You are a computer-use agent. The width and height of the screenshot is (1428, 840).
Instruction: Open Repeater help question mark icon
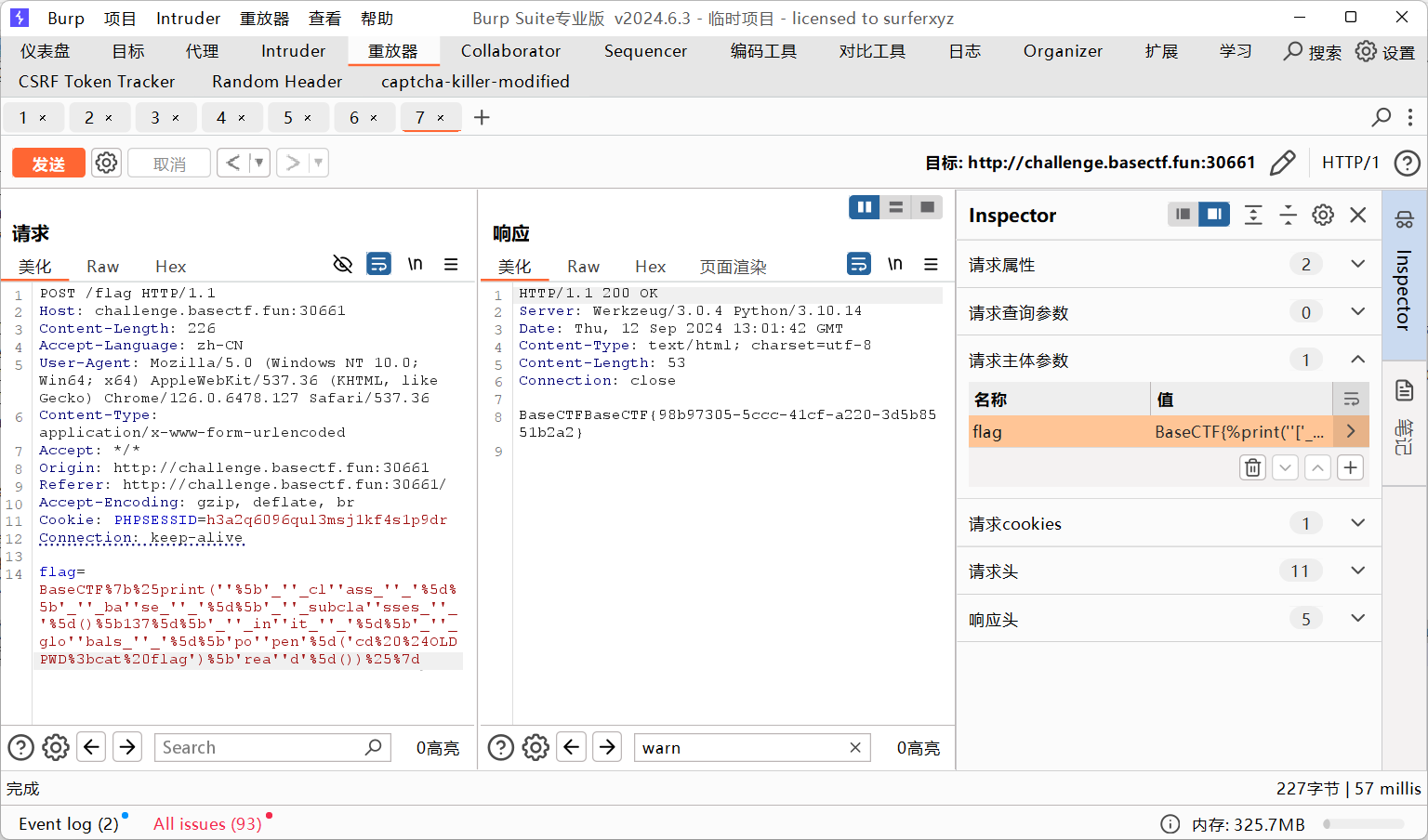pyautogui.click(x=1407, y=164)
